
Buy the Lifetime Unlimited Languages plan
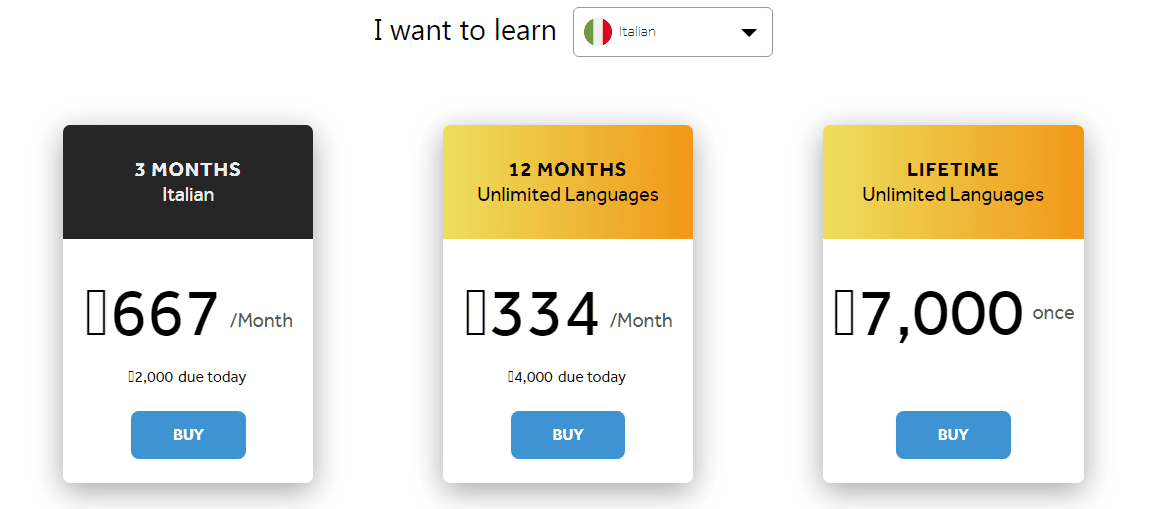click(x=953, y=435)
